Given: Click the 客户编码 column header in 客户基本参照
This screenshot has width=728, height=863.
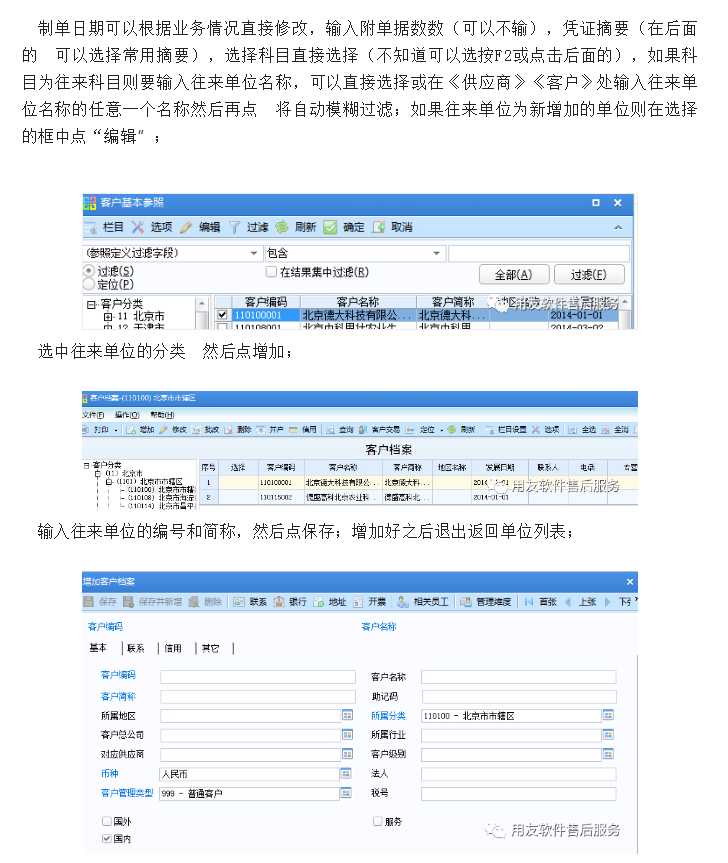Looking at the screenshot, I should click(266, 302).
